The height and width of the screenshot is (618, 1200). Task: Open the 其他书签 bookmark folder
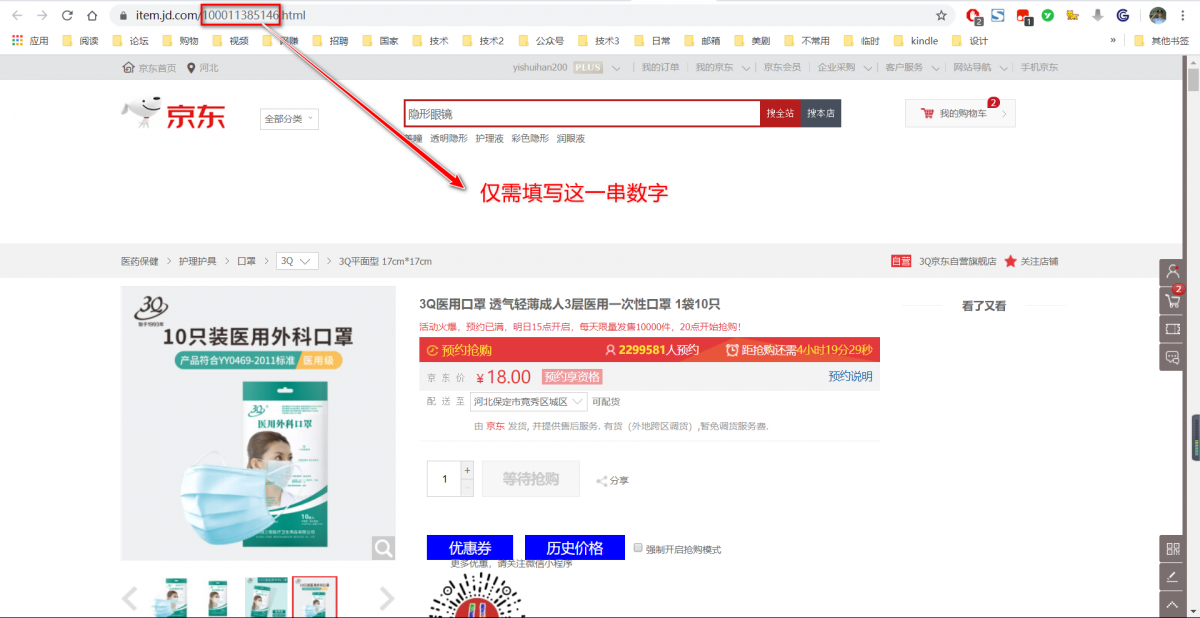pos(1162,41)
